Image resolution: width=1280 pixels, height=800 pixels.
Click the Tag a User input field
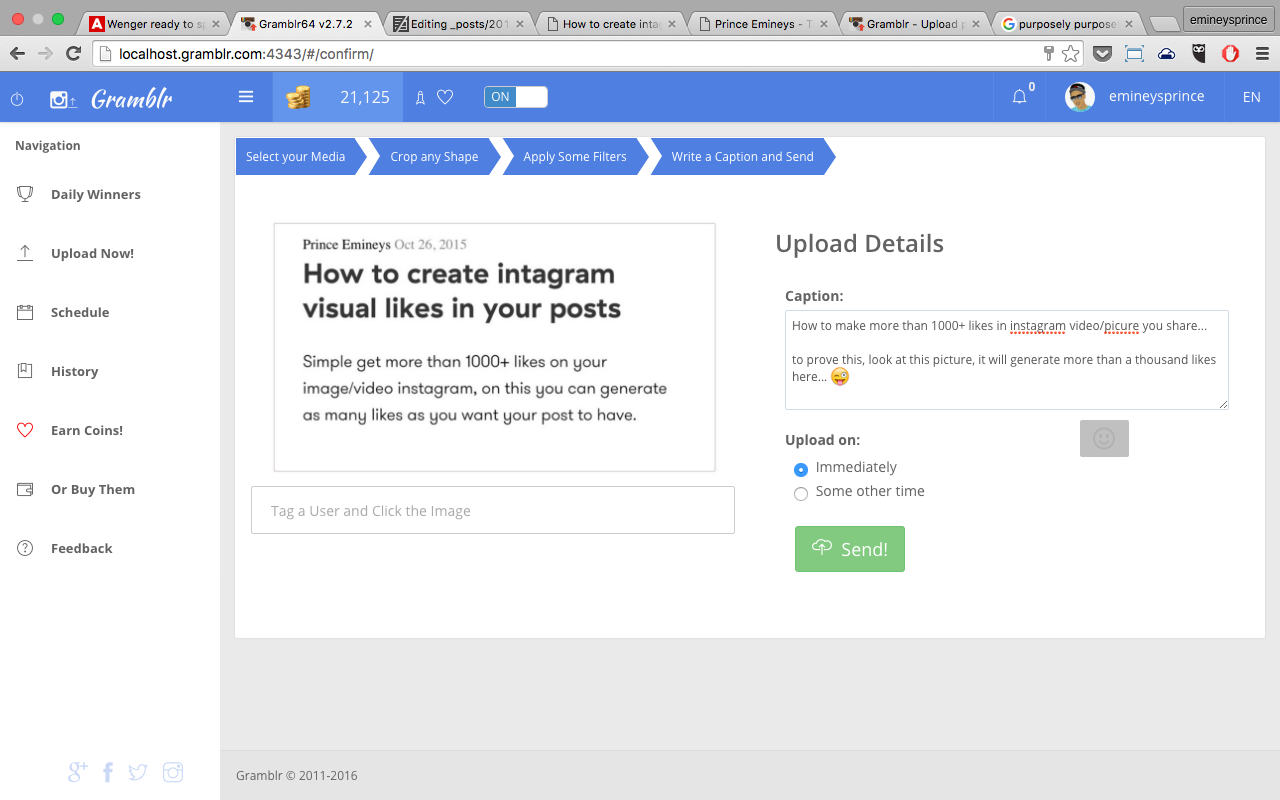click(x=493, y=510)
